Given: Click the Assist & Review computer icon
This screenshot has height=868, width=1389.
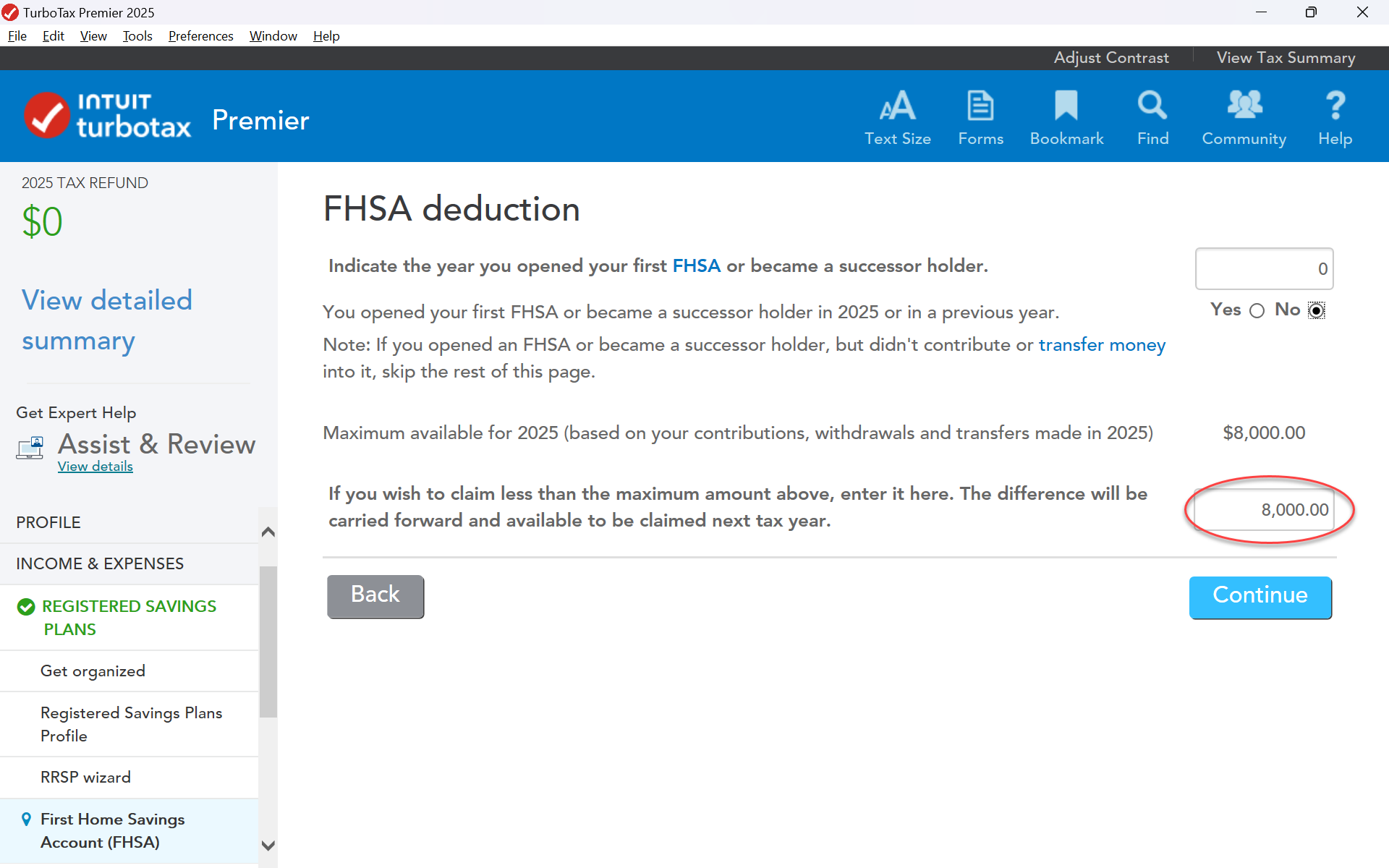Looking at the screenshot, I should coord(30,448).
